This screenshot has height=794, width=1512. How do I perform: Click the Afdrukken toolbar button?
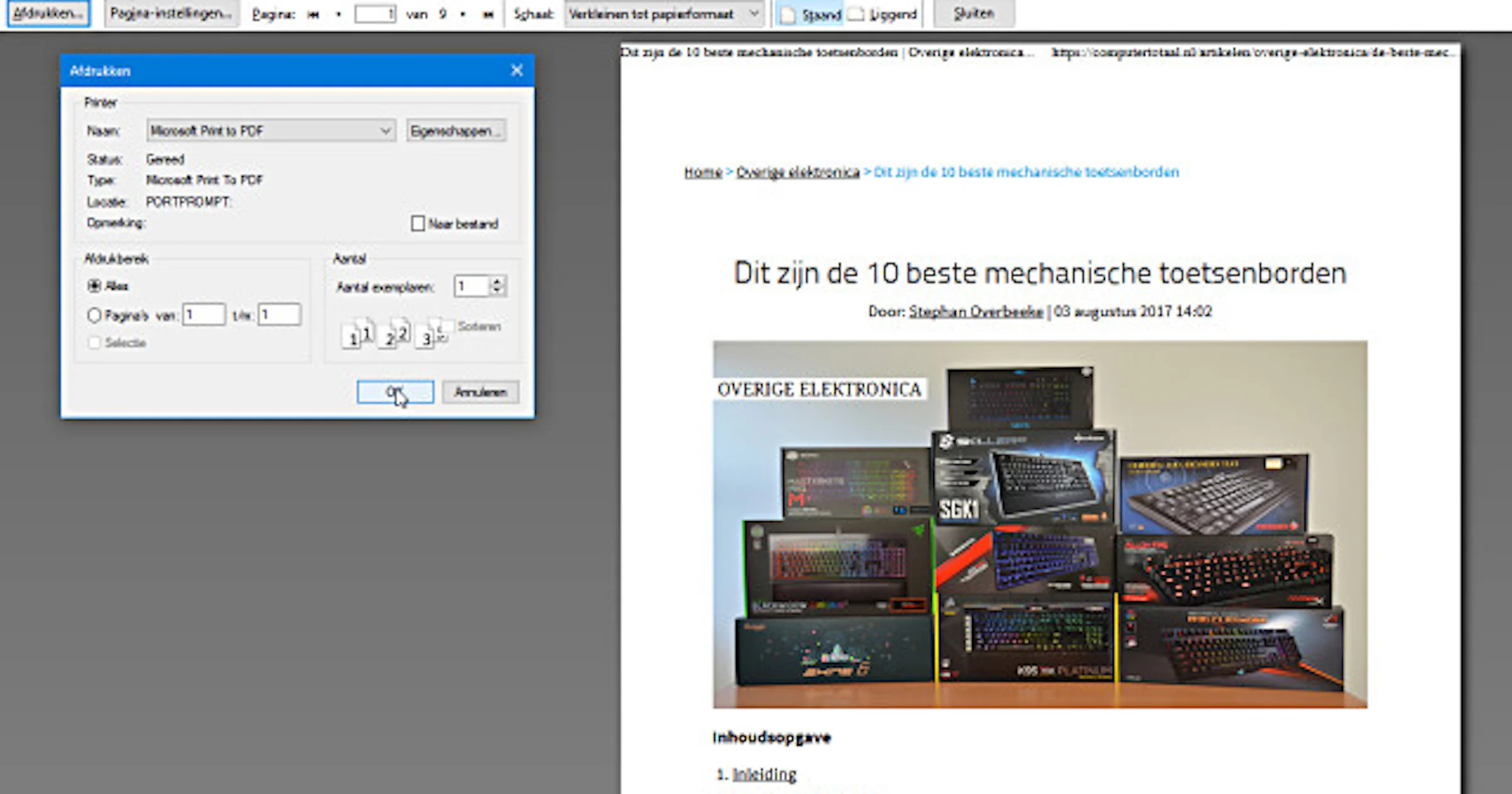click(x=49, y=13)
